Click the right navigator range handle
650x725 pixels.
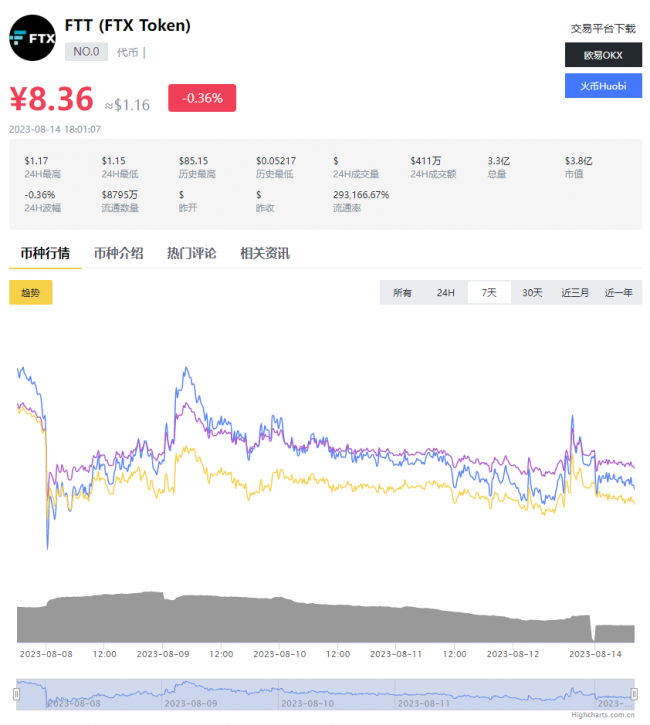(634, 694)
